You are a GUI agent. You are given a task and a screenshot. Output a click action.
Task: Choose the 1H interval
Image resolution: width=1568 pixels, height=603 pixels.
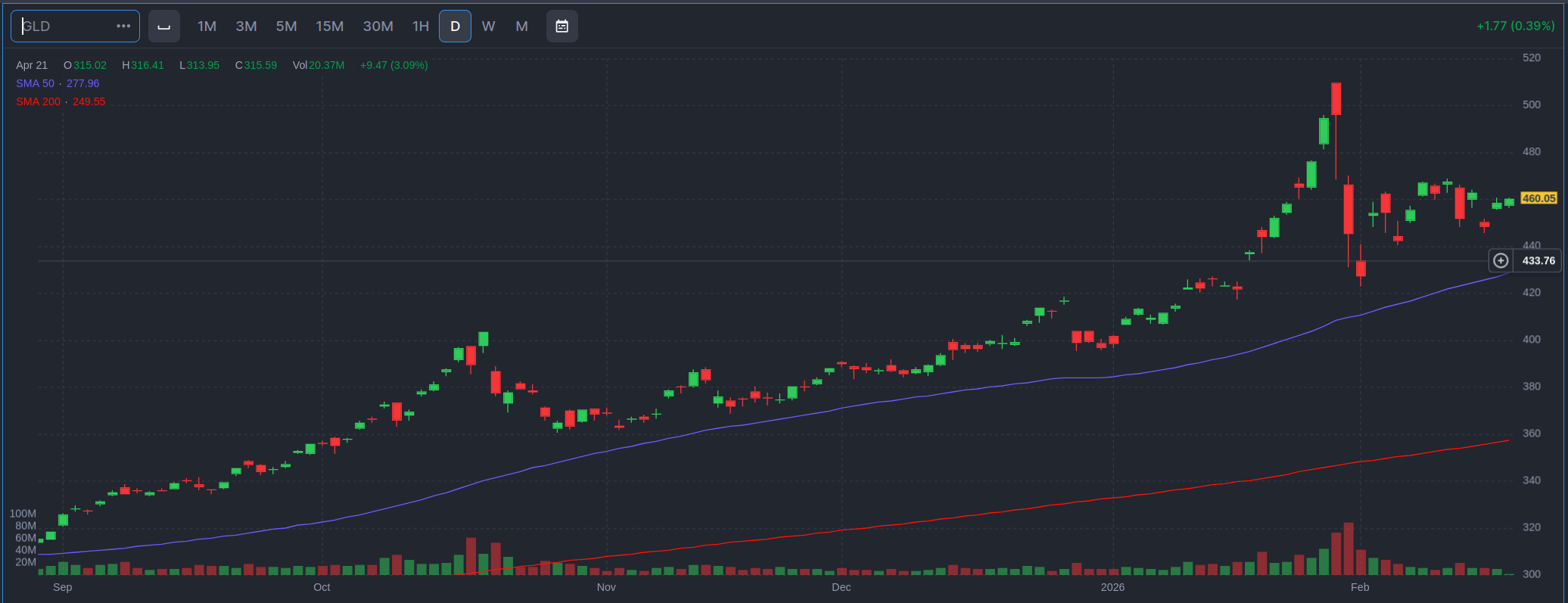pyautogui.click(x=421, y=26)
